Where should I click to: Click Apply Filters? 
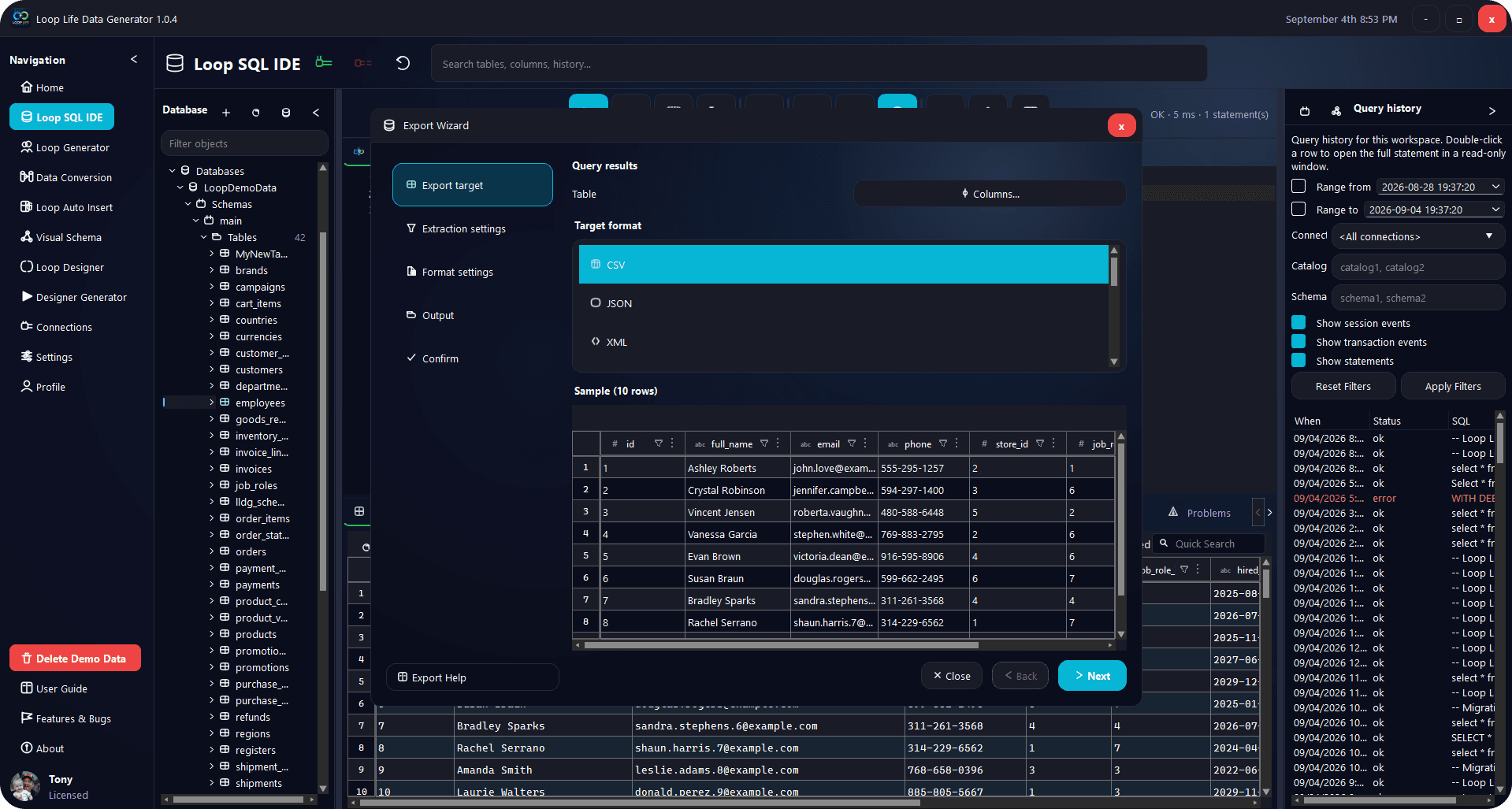(1453, 386)
